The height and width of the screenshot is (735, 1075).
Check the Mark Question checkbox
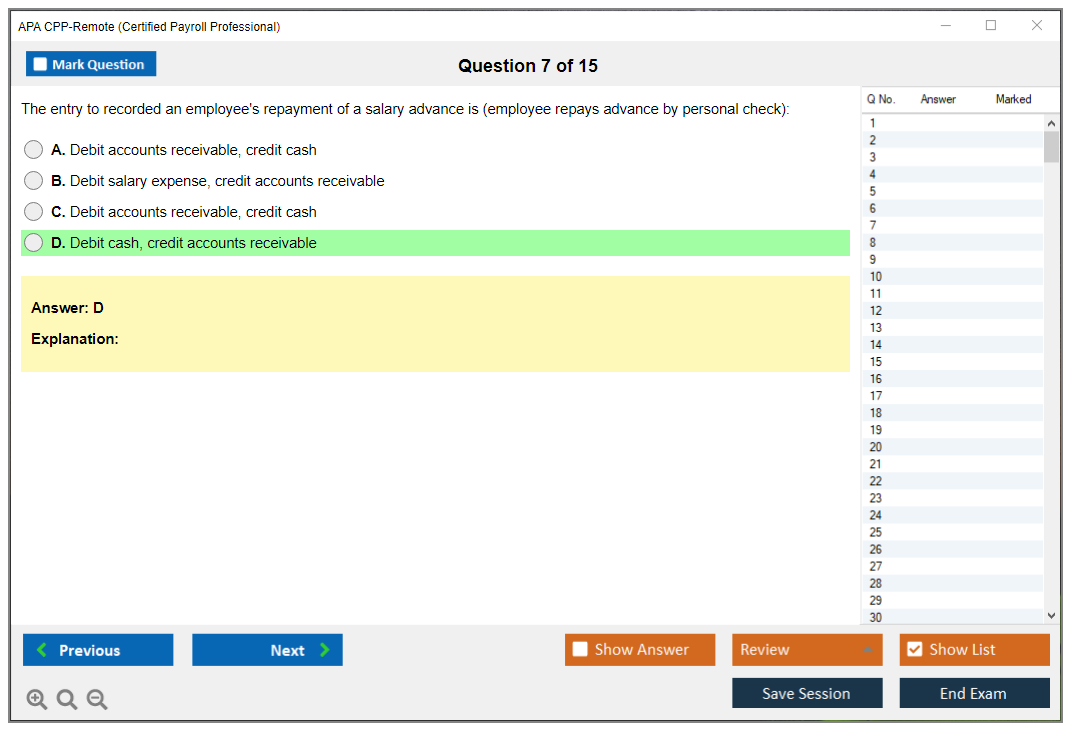pyautogui.click(x=41, y=65)
